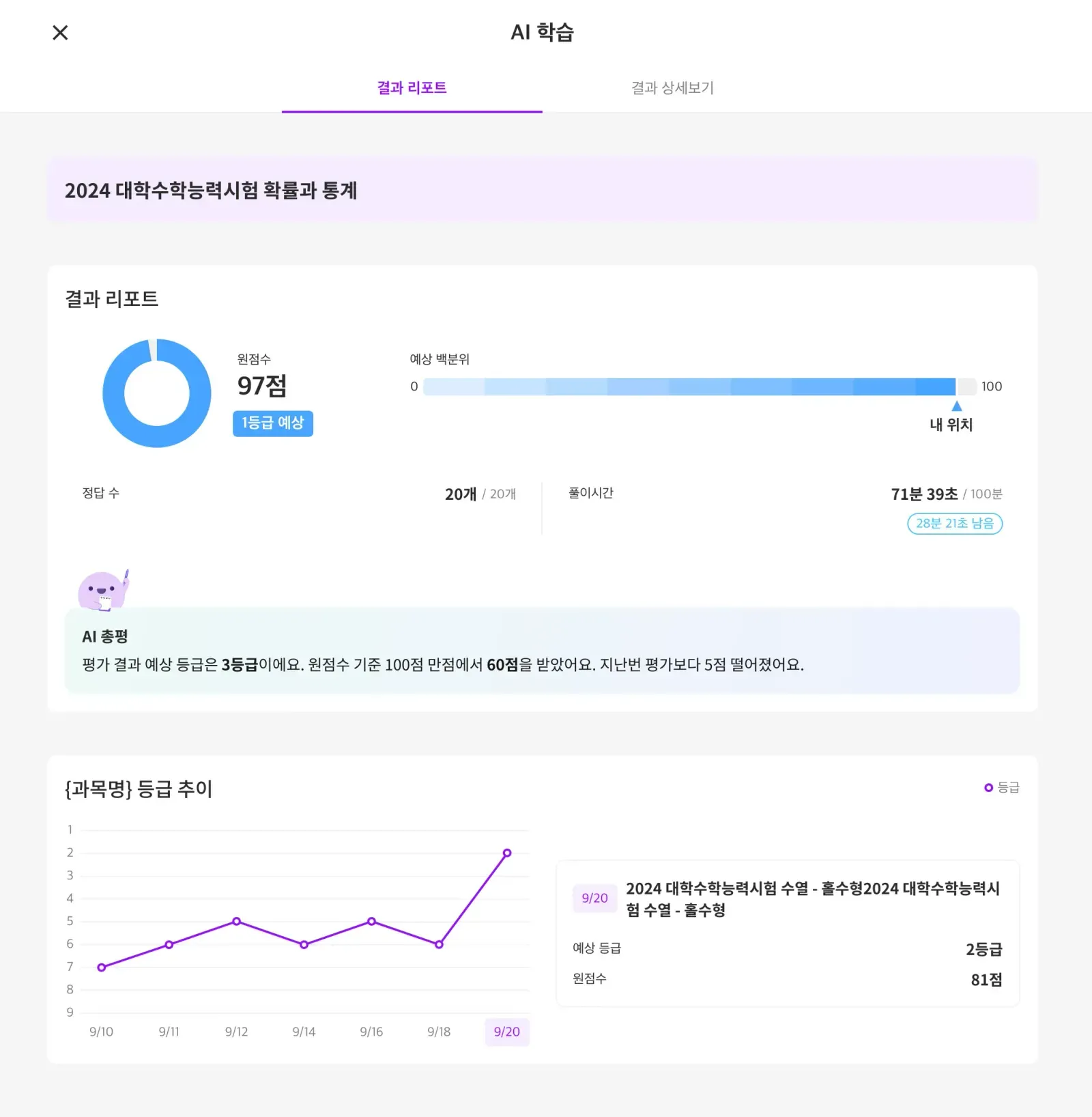
Task: Select the 9/20 data point on chart
Action: point(507,853)
